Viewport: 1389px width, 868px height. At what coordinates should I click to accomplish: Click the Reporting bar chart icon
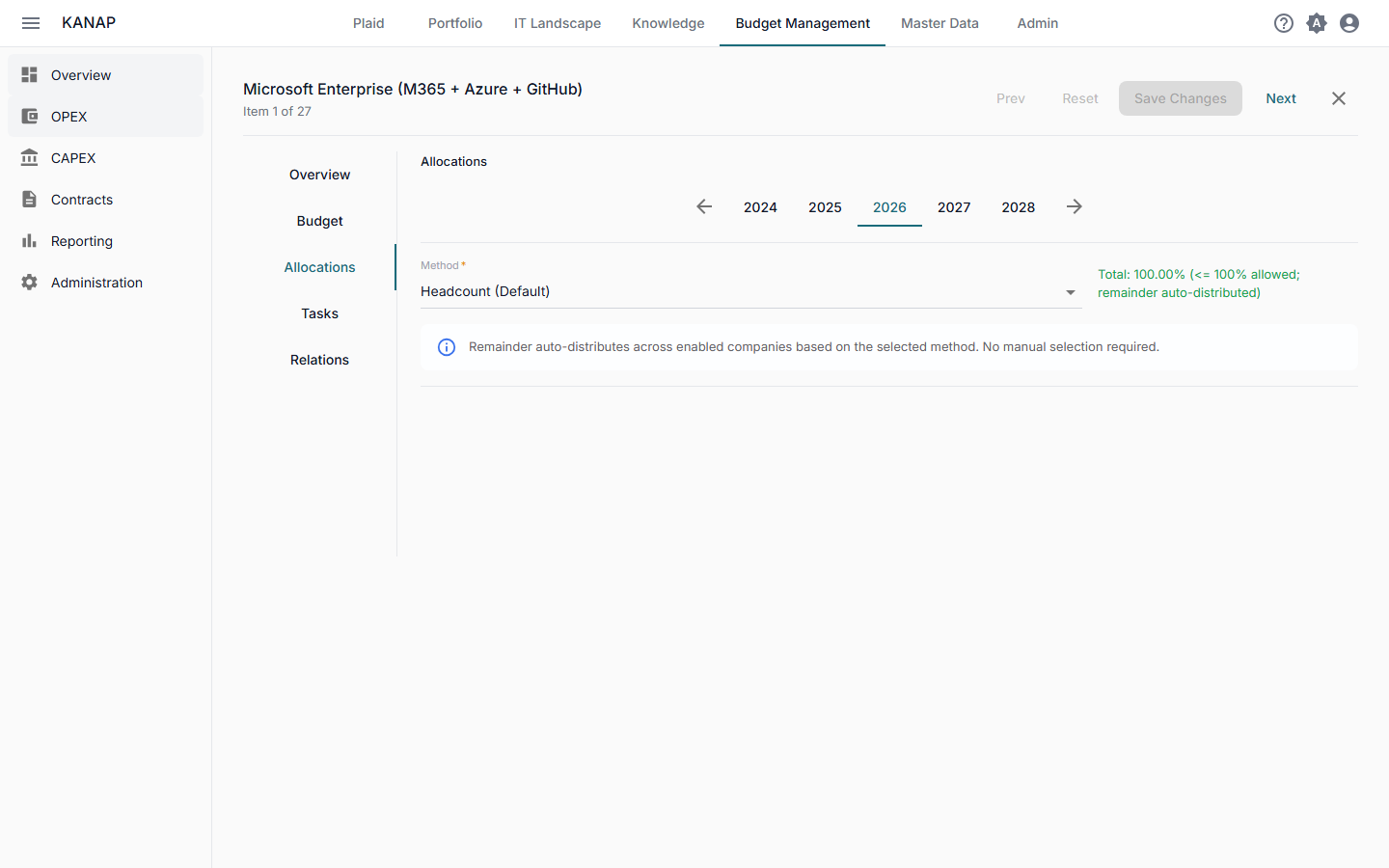pyautogui.click(x=30, y=241)
